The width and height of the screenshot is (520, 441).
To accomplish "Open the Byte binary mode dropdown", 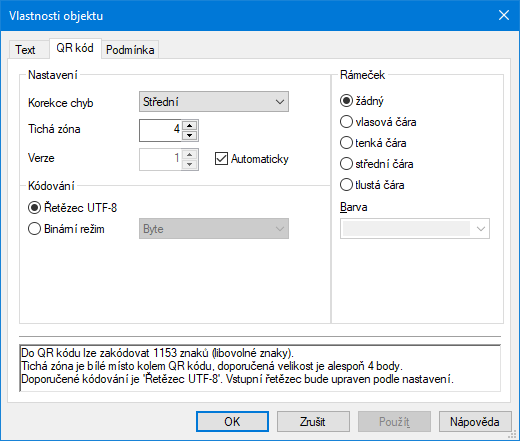I will 214,229.
